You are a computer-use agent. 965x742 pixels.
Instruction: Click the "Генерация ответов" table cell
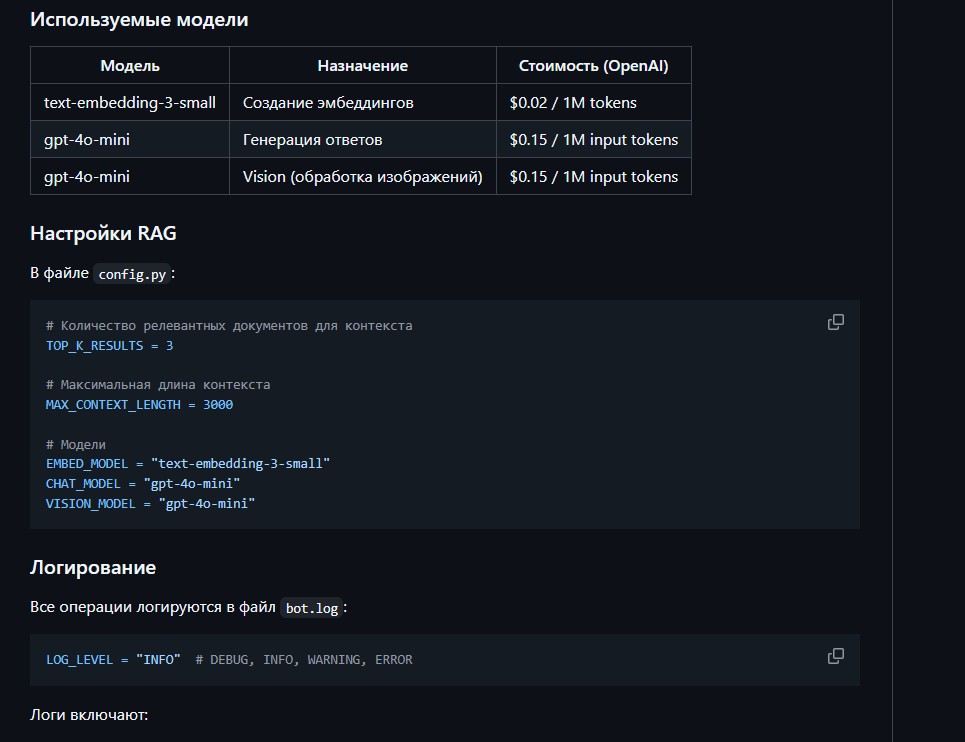(x=312, y=140)
